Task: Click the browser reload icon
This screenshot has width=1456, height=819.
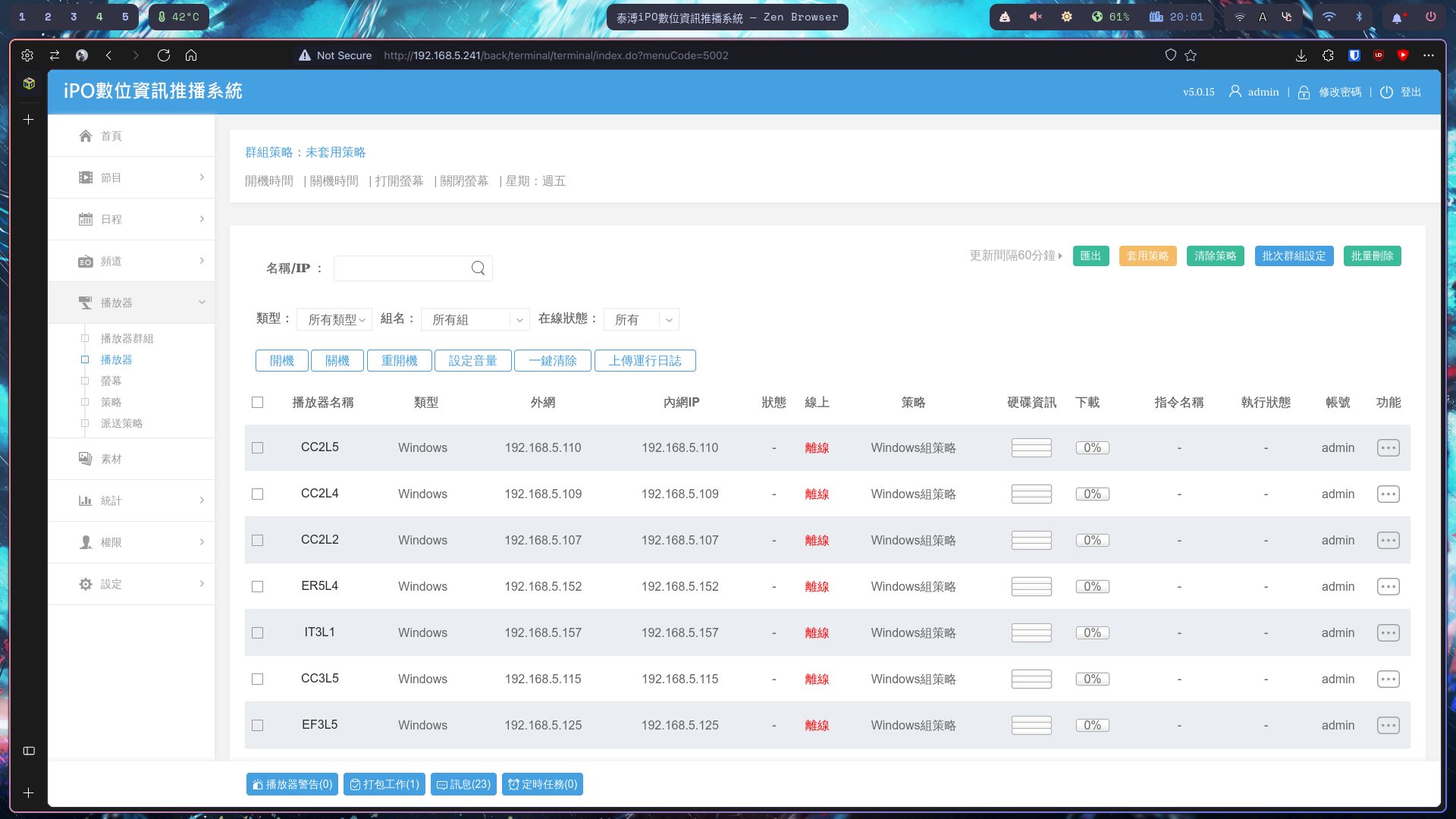Action: pos(163,55)
